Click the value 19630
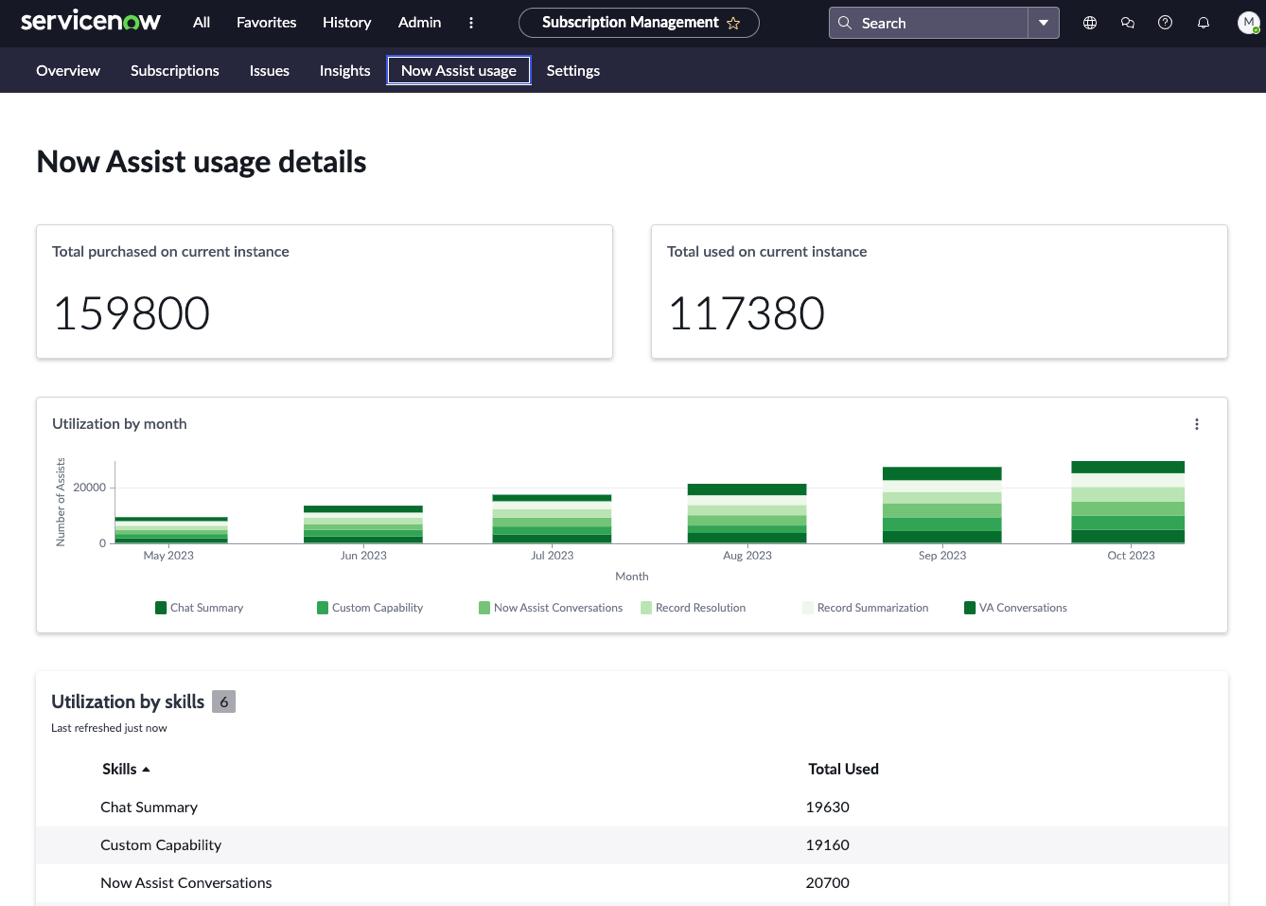Image resolution: width=1266 pixels, height=906 pixels. pyautogui.click(x=827, y=807)
